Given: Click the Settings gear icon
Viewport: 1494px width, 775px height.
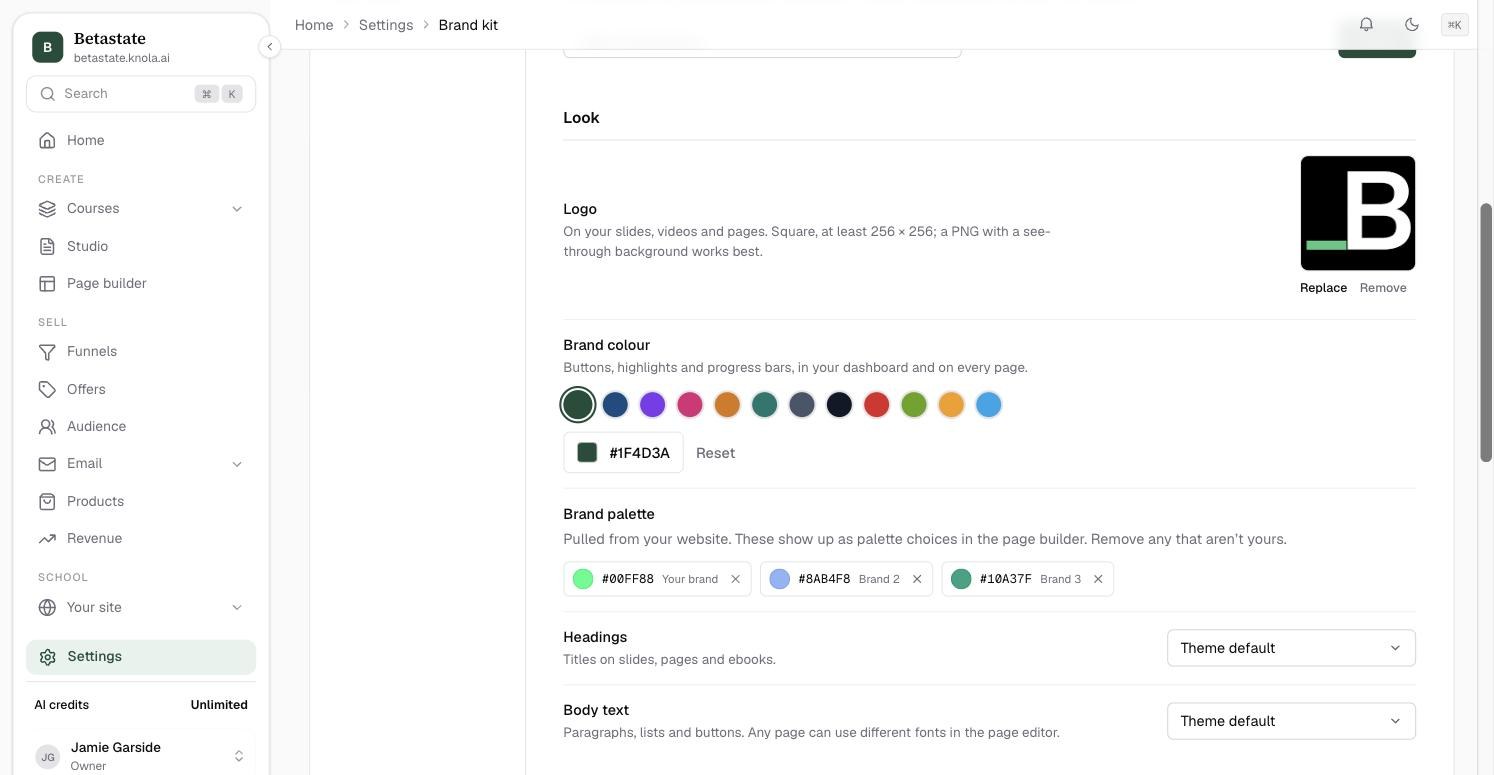Looking at the screenshot, I should (47, 657).
